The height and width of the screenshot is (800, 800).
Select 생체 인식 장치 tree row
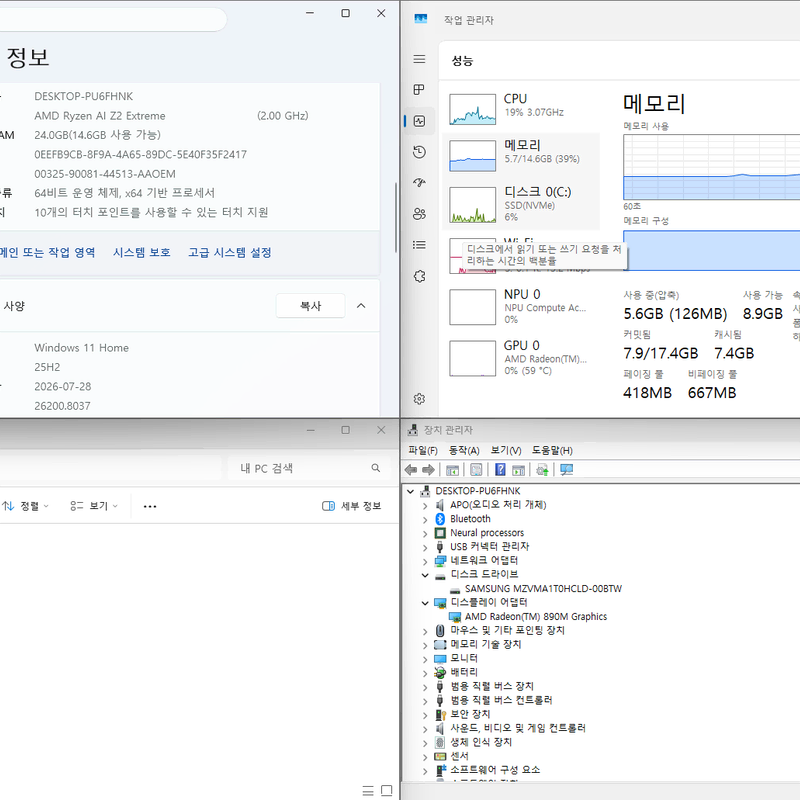tap(481, 742)
